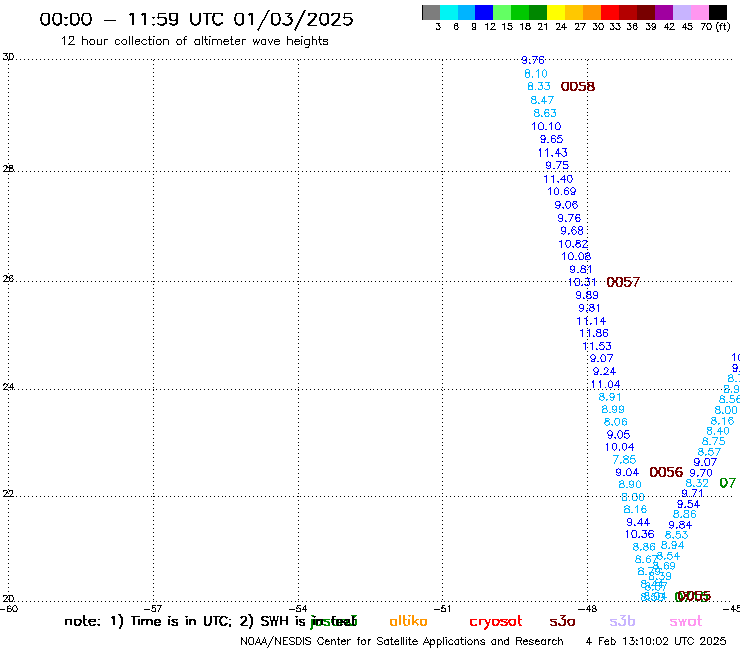The image size is (740, 650).
Task: Click the 10.04 measurement
Action: 620,447
